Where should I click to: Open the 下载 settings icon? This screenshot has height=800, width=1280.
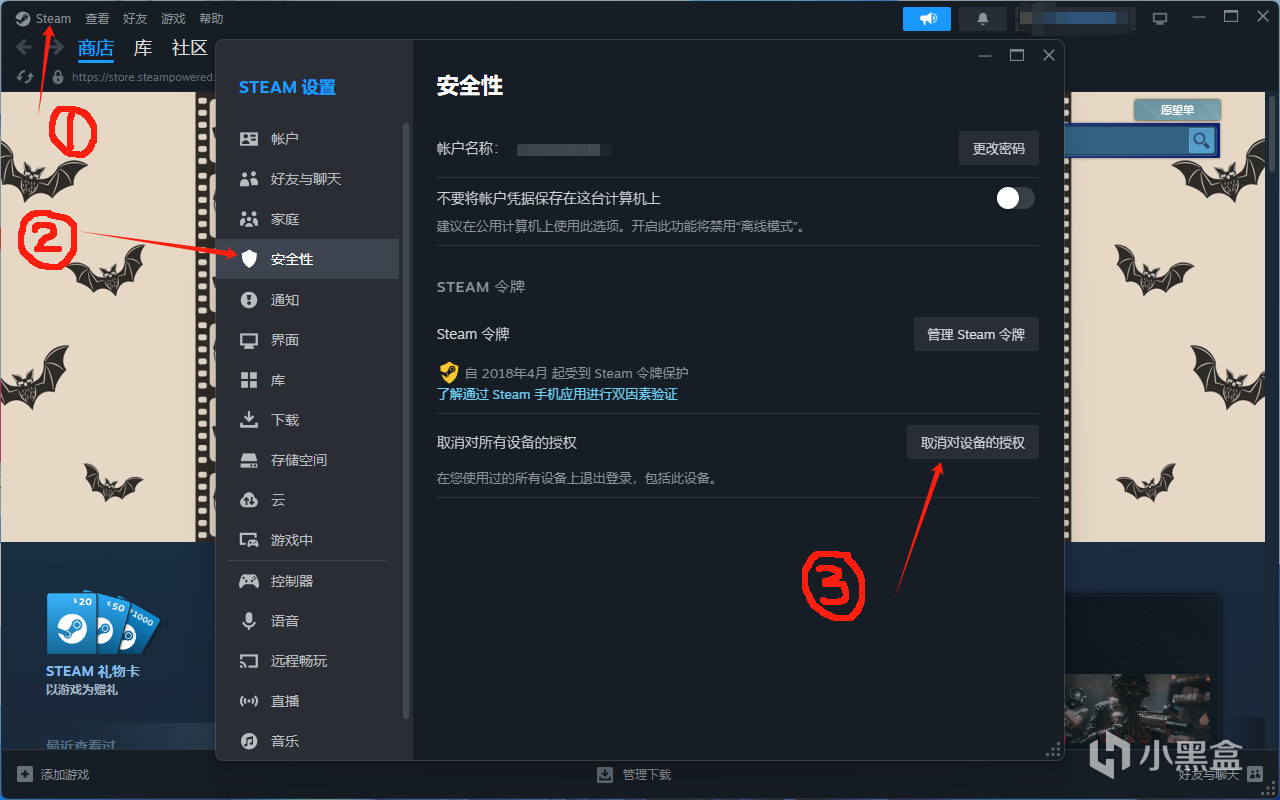pos(249,420)
